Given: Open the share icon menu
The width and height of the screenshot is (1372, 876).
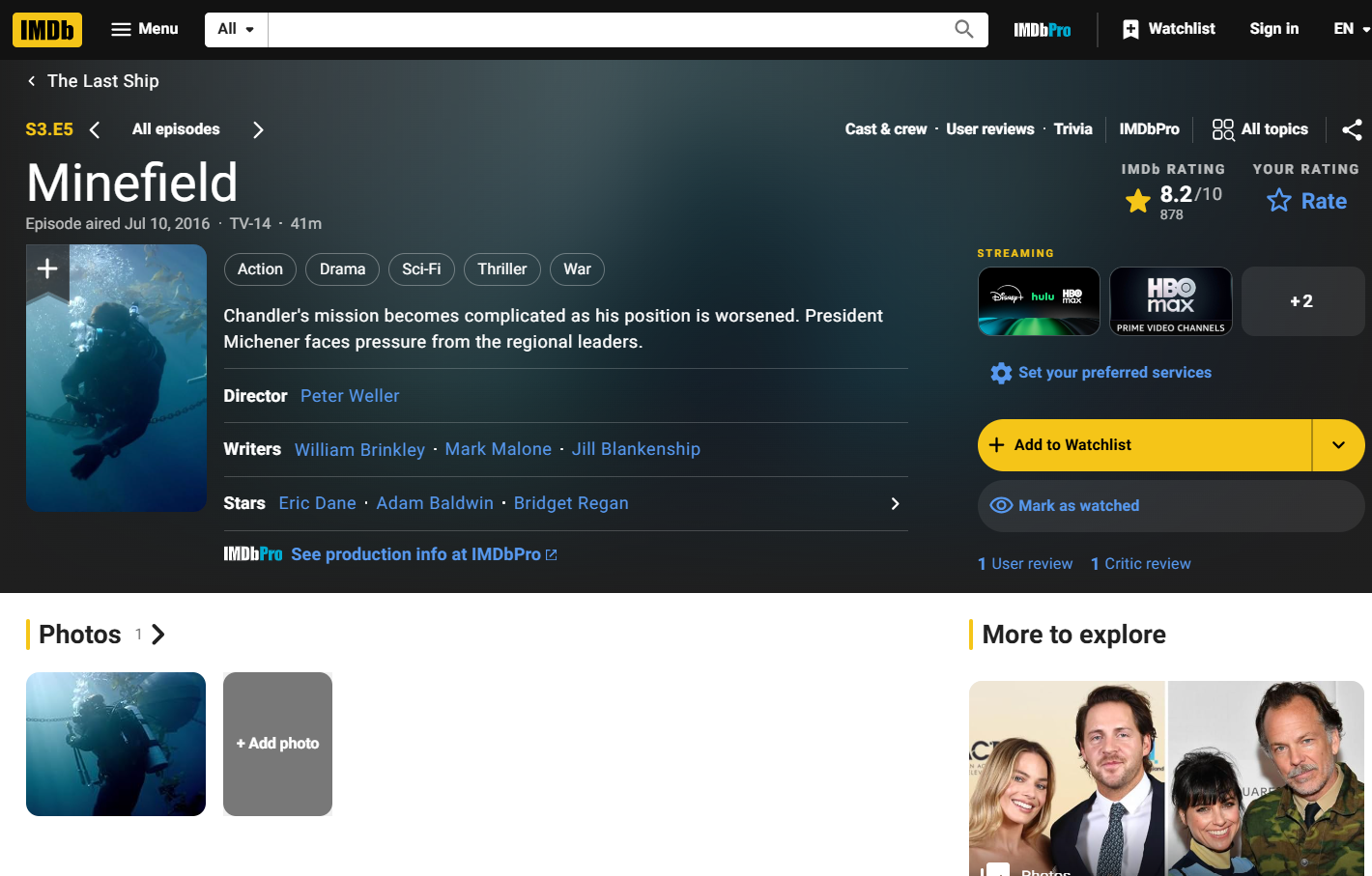Looking at the screenshot, I should click(1352, 129).
